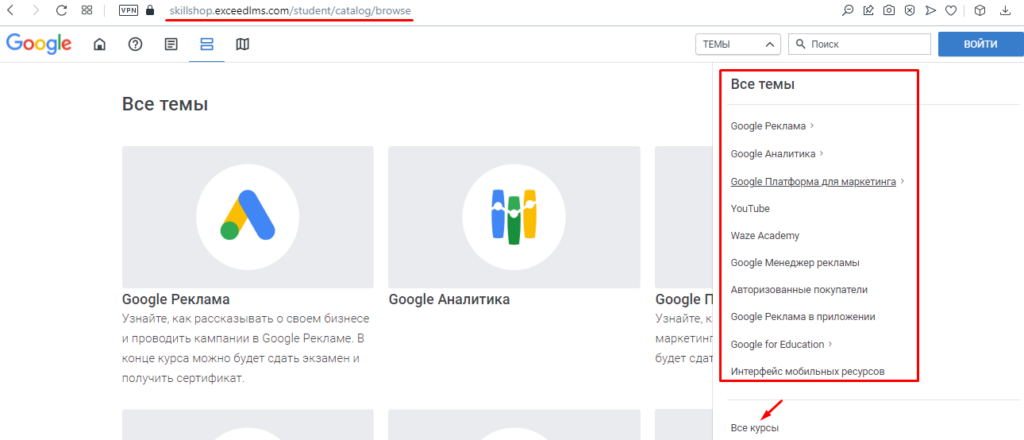Open the Opera snapshot camera icon
This screenshot has height=440, width=1024.
890,11
